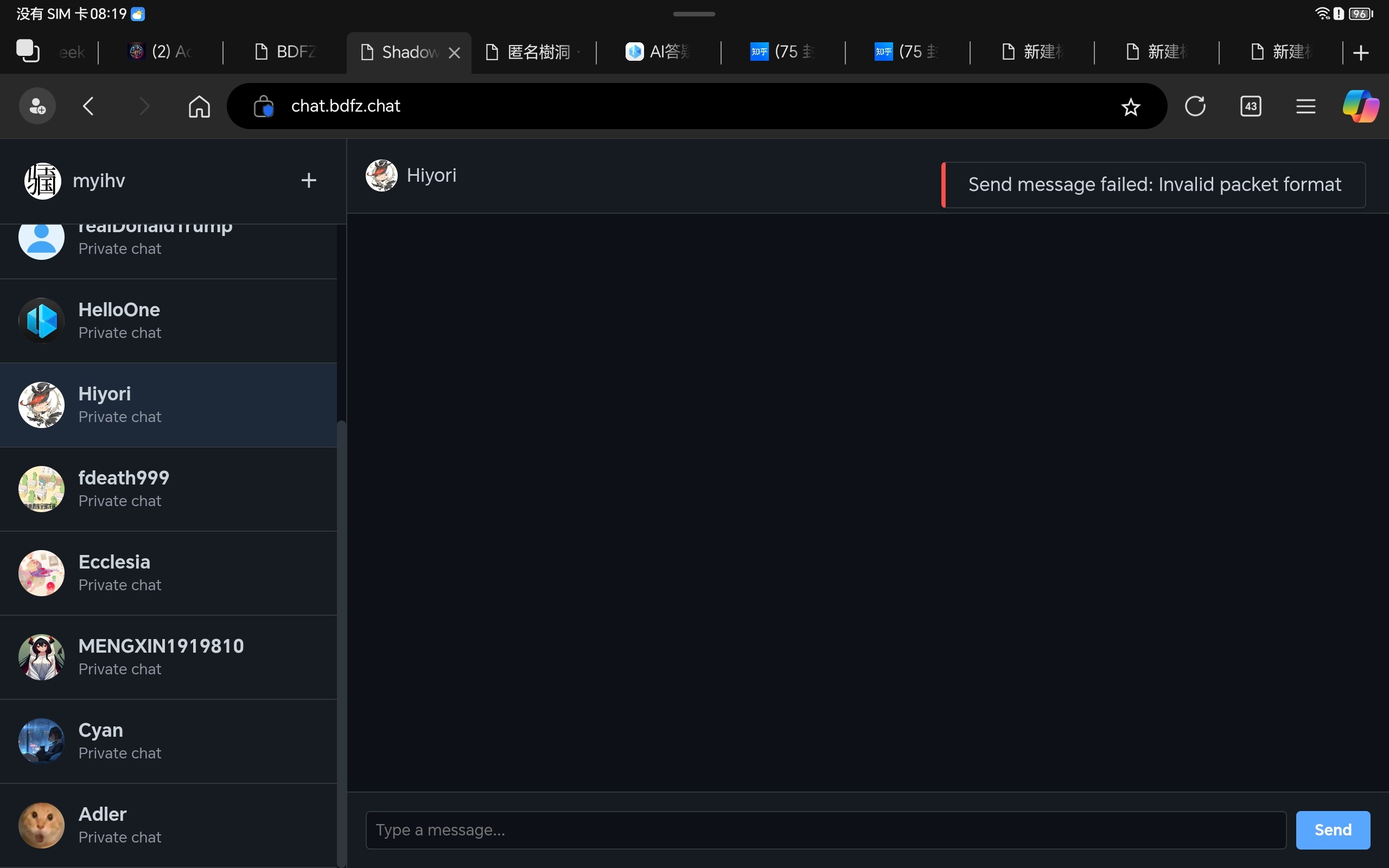
Task: Click the back navigation arrow
Action: point(88,106)
